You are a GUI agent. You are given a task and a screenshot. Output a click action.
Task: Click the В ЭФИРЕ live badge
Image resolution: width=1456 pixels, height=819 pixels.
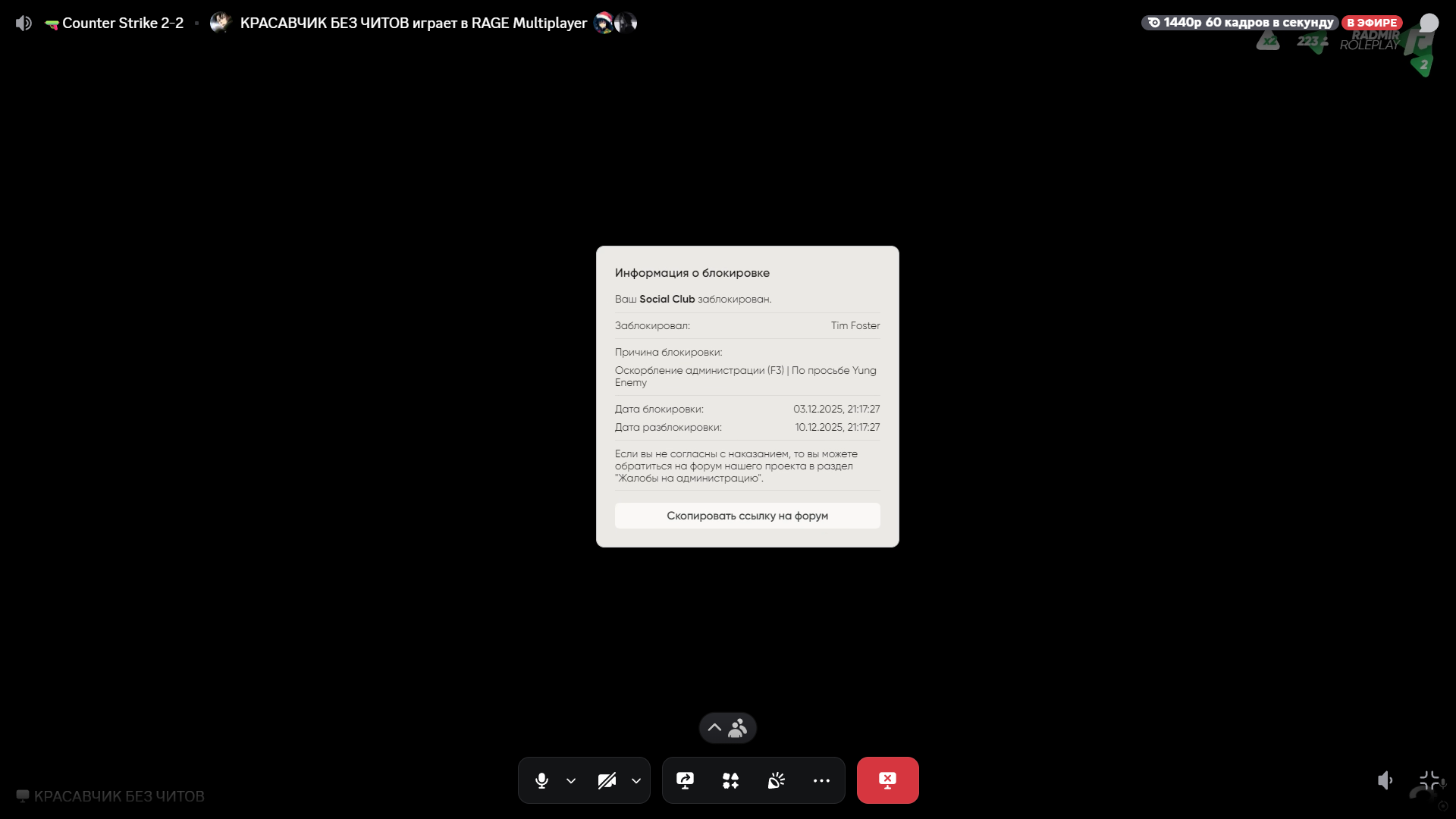tap(1371, 23)
